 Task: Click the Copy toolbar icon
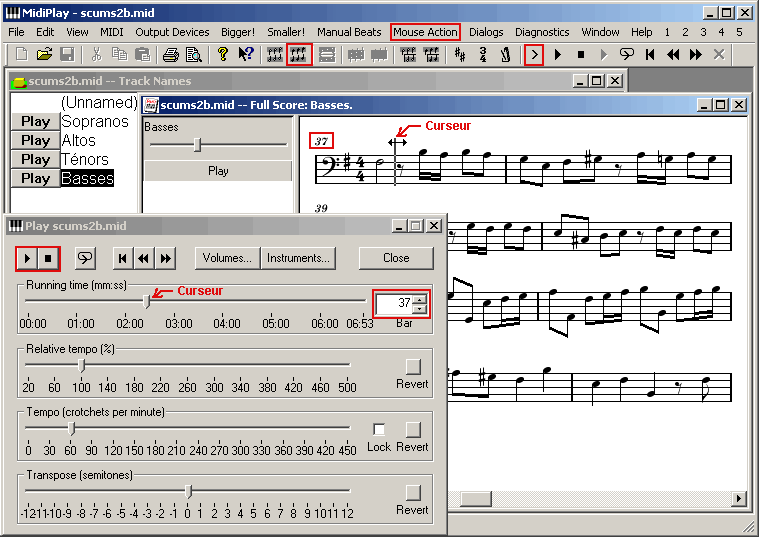click(x=119, y=54)
